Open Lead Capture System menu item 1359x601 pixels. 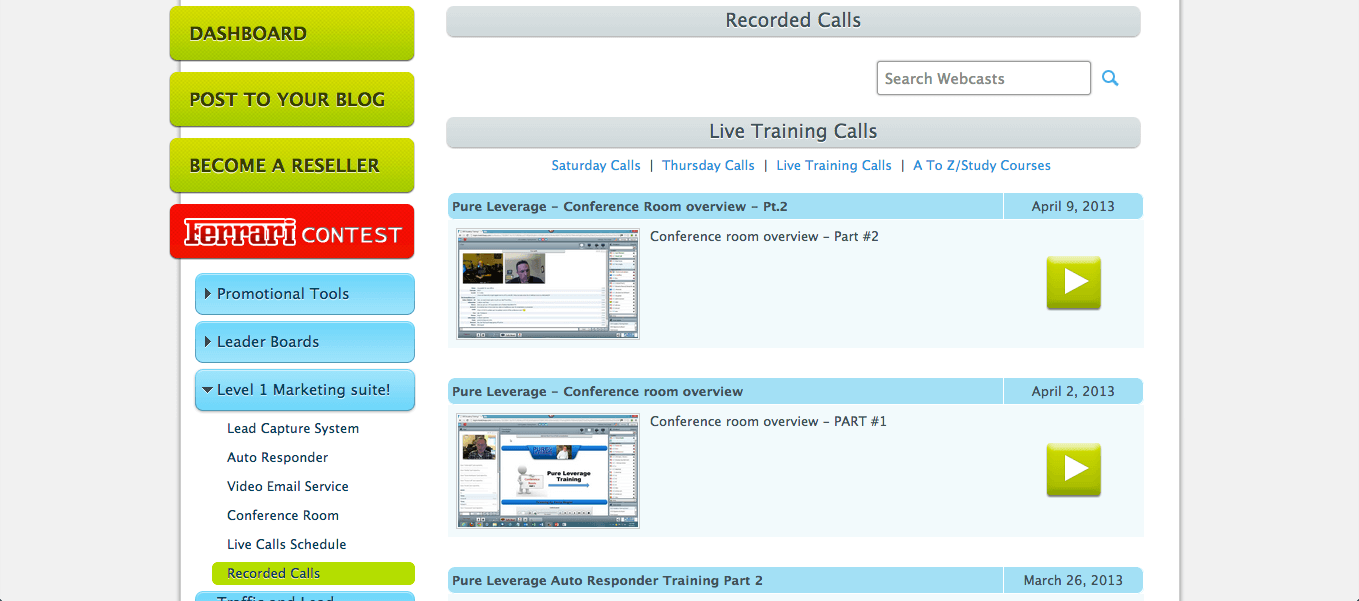point(293,428)
